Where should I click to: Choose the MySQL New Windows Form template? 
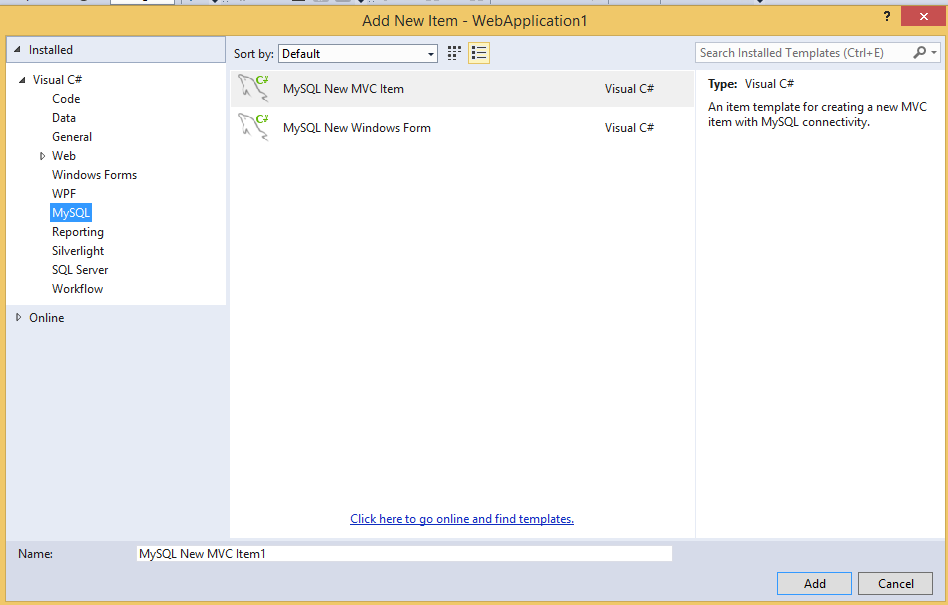(x=462, y=128)
